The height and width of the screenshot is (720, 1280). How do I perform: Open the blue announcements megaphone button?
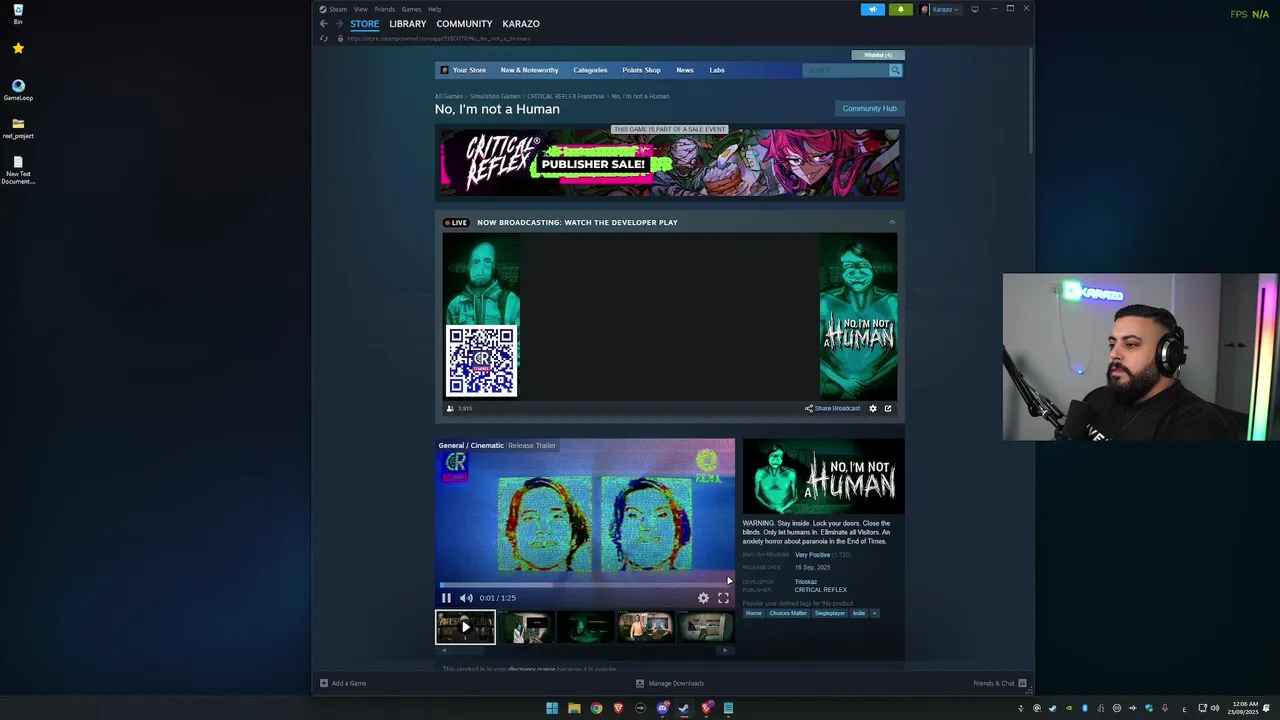click(873, 9)
